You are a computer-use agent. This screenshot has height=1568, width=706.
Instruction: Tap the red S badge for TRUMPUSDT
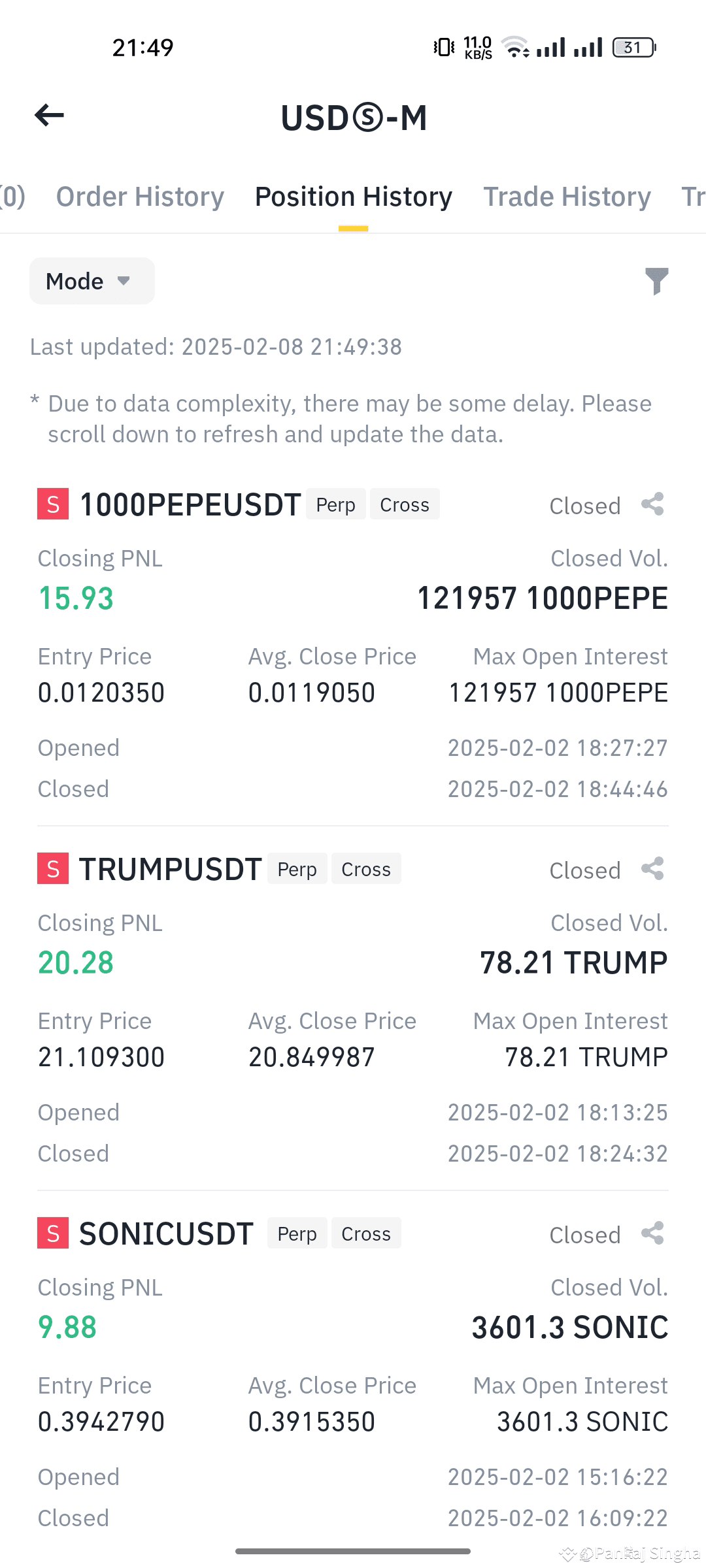tap(53, 869)
